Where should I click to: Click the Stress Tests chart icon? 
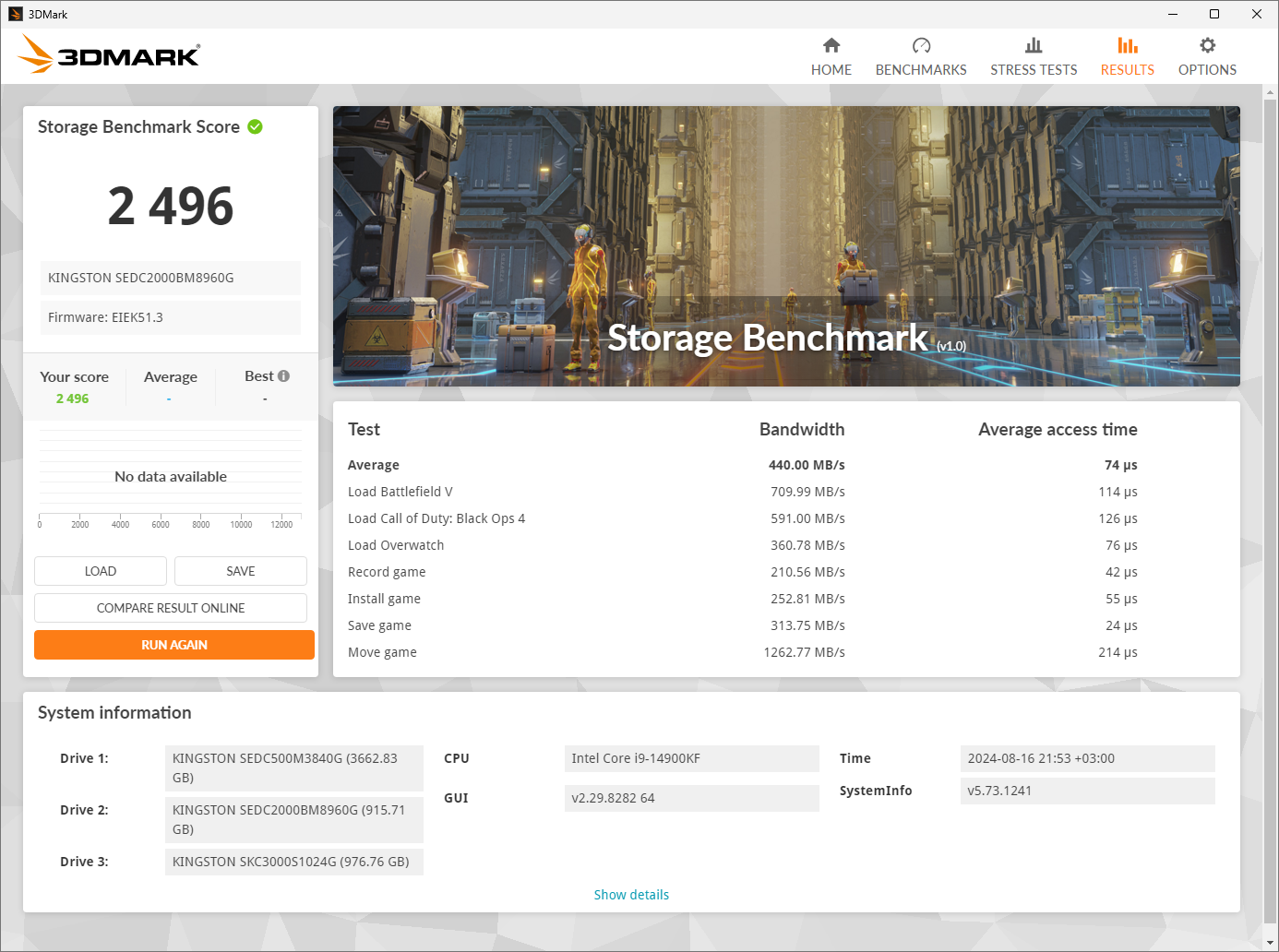point(1034,45)
